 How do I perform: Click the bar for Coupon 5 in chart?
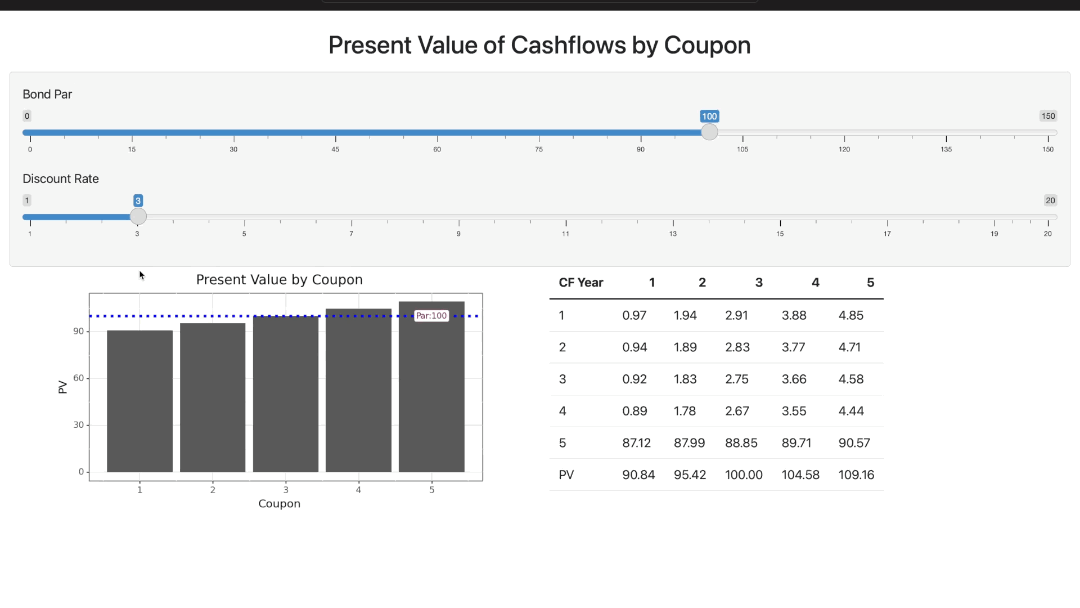[x=431, y=390]
